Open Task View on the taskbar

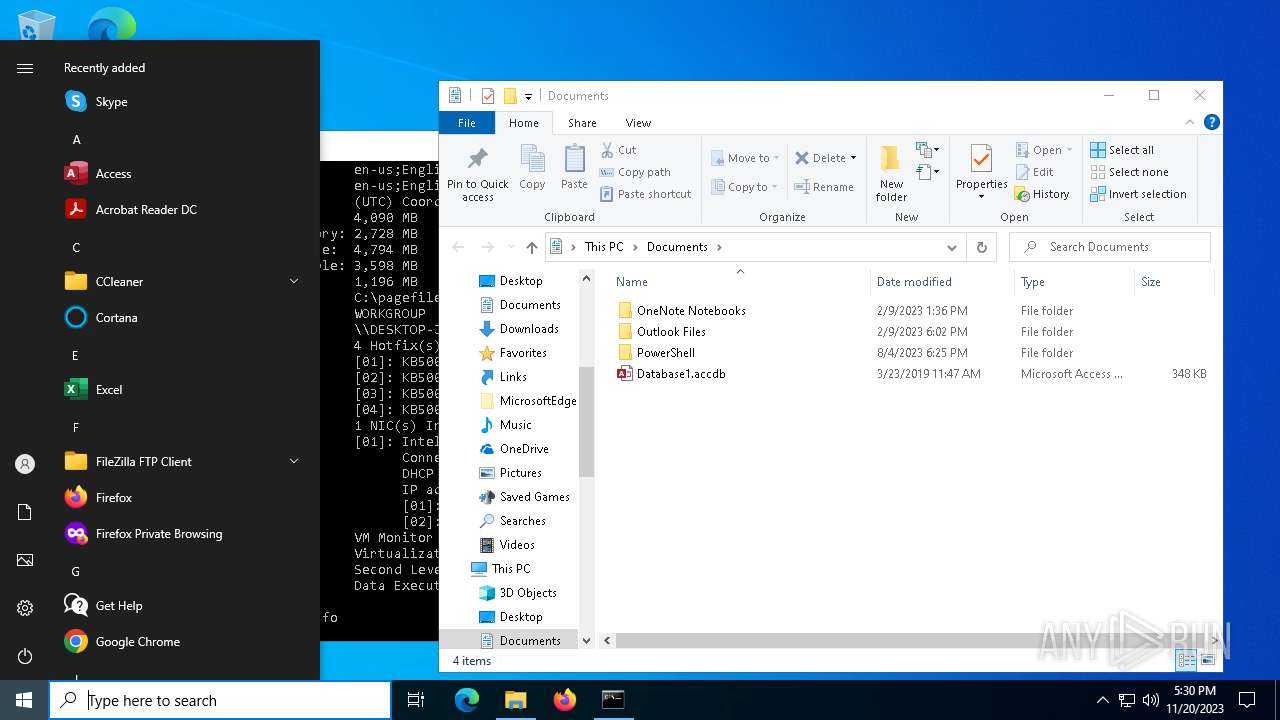click(x=417, y=701)
